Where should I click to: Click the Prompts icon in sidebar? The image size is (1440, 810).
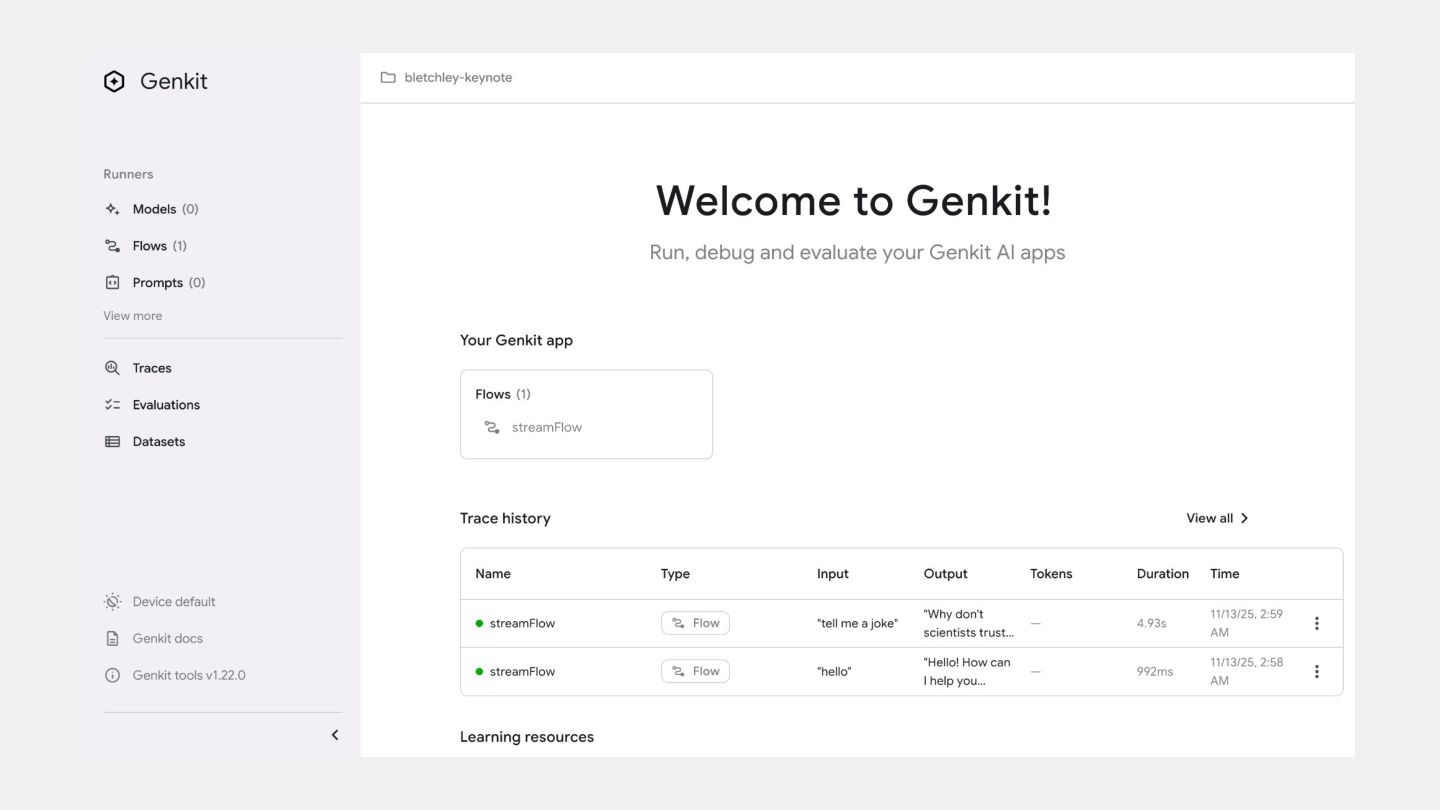pyautogui.click(x=112, y=283)
